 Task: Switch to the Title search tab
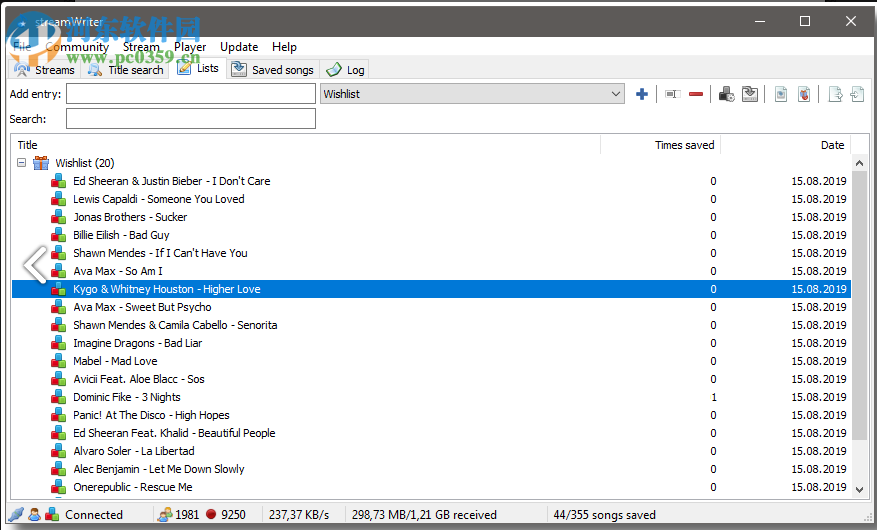(126, 70)
